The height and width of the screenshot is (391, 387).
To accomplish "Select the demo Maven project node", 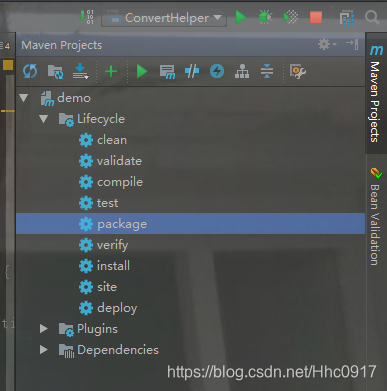I will 74,98.
